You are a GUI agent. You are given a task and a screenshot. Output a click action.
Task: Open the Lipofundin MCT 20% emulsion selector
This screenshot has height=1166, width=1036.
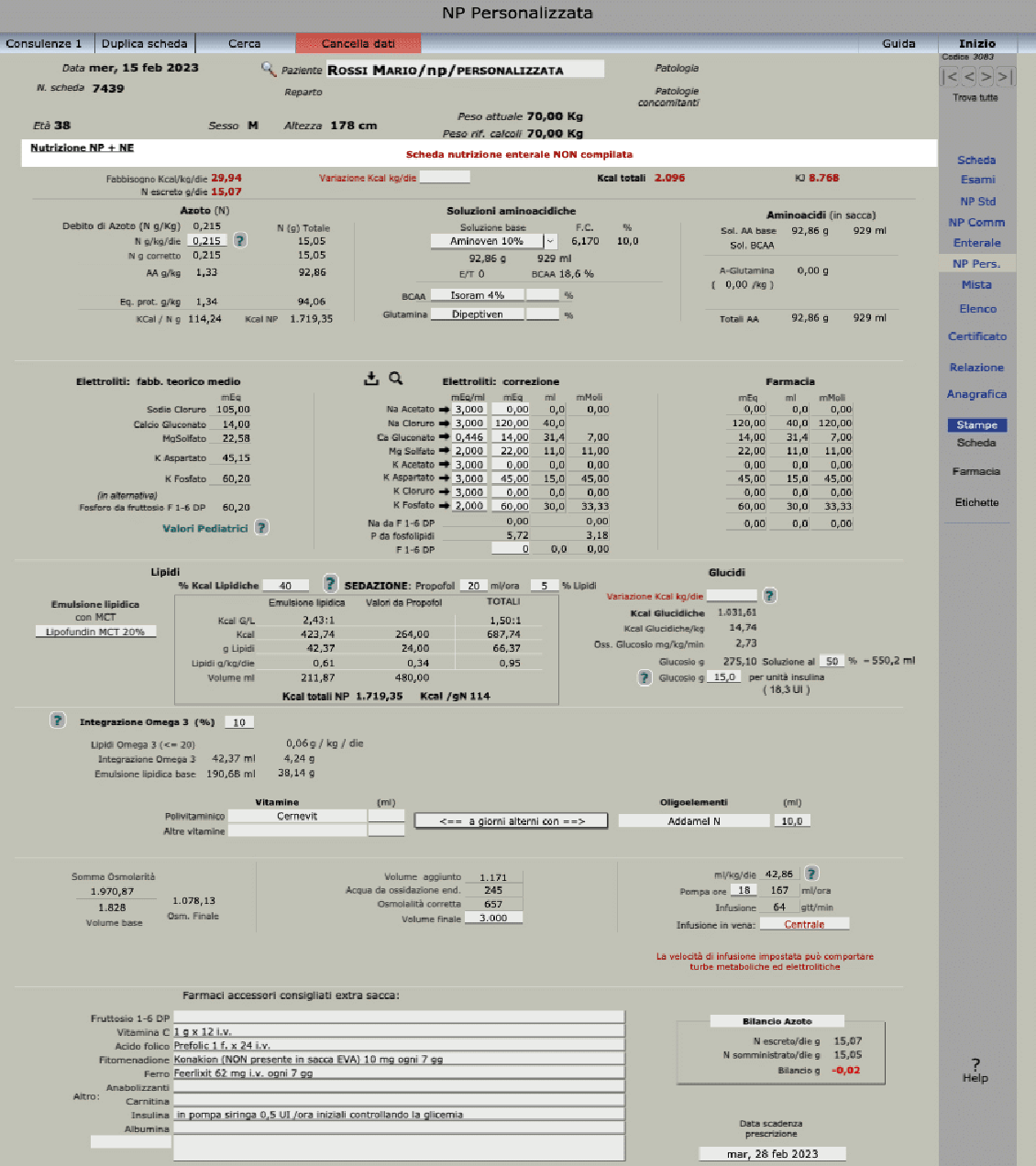click(x=95, y=632)
